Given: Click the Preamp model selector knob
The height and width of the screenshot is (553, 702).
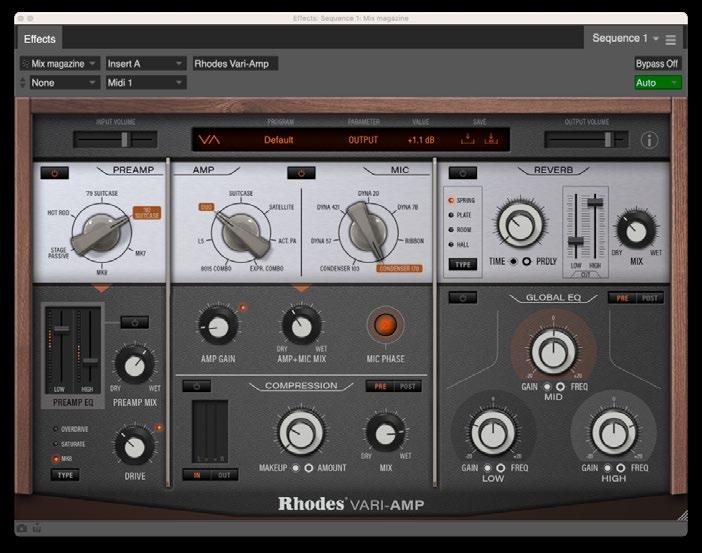Looking at the screenshot, I should [101, 233].
